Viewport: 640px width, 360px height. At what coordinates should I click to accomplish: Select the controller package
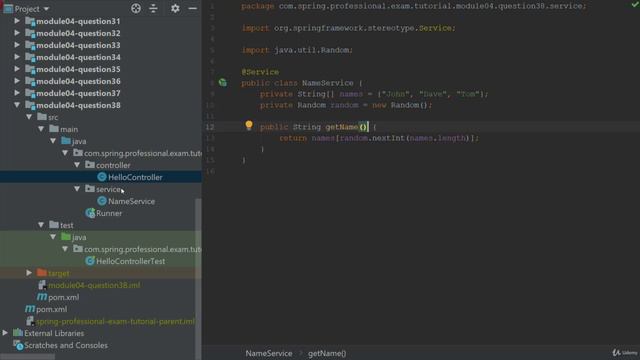click(113, 165)
